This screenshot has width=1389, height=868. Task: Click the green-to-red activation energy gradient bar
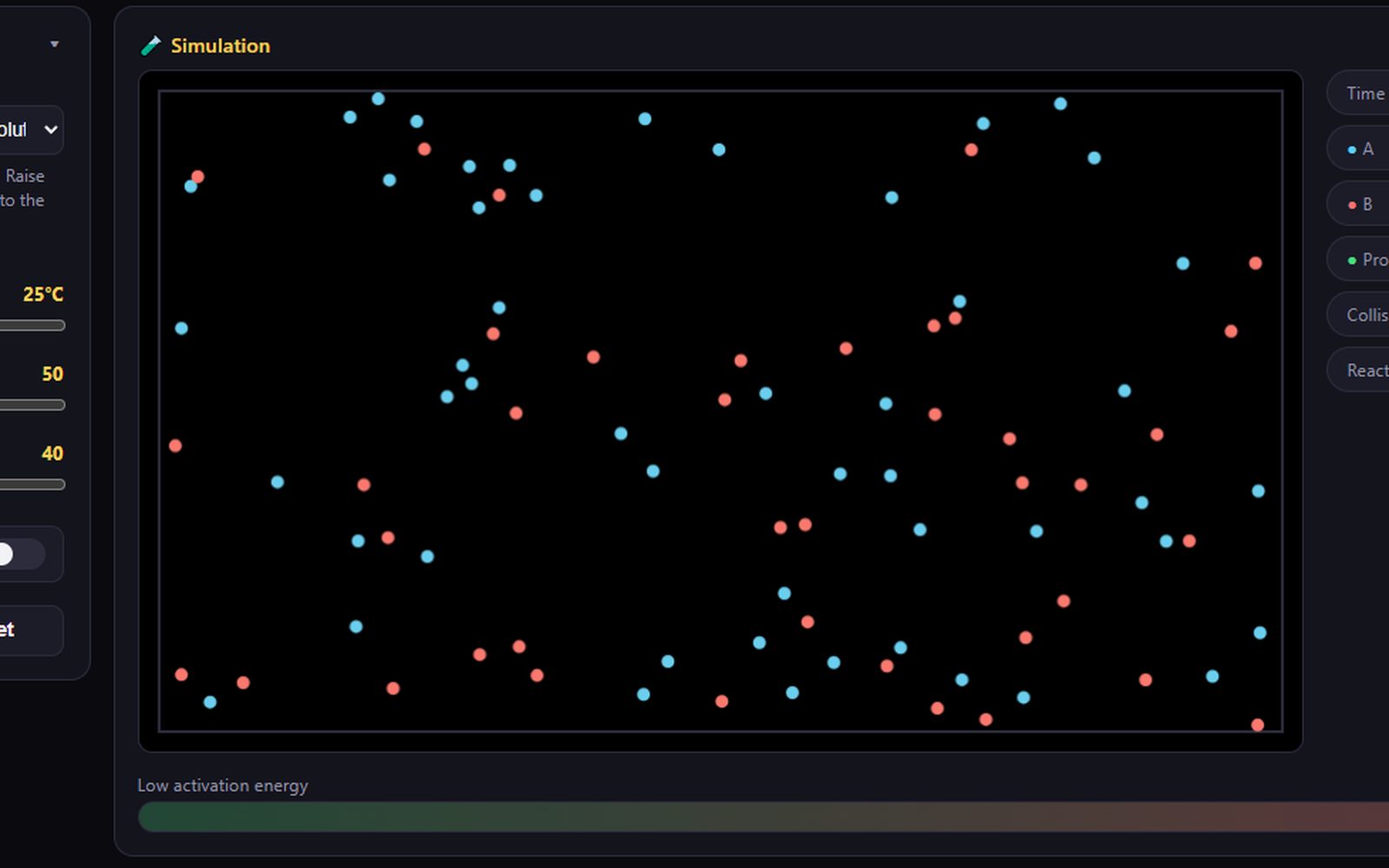[764, 817]
